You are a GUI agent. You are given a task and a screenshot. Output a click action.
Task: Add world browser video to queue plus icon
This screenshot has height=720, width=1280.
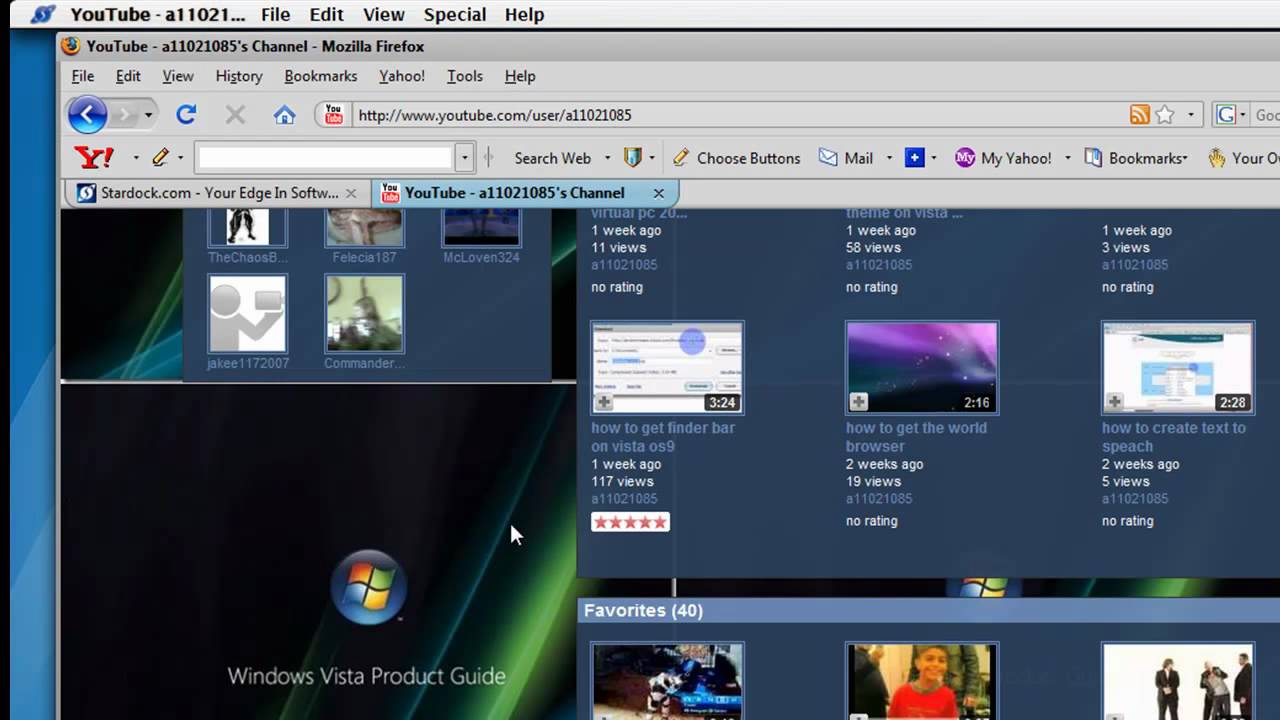pyautogui.click(x=859, y=402)
